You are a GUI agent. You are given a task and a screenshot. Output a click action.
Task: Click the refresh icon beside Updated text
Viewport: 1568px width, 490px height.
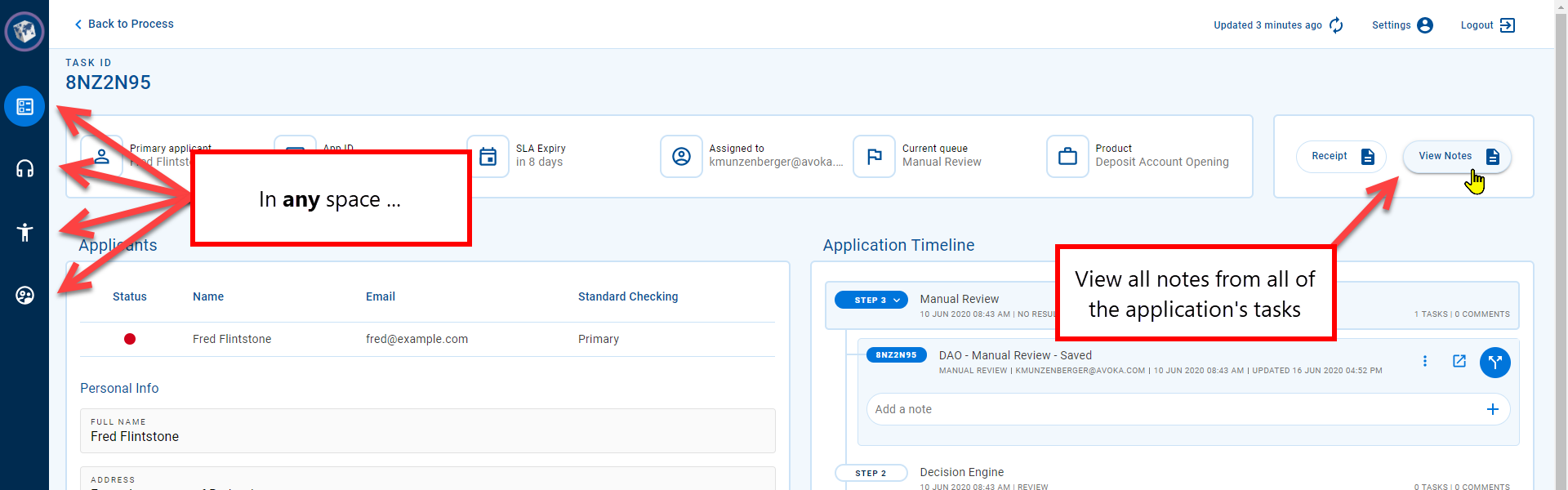(1336, 25)
